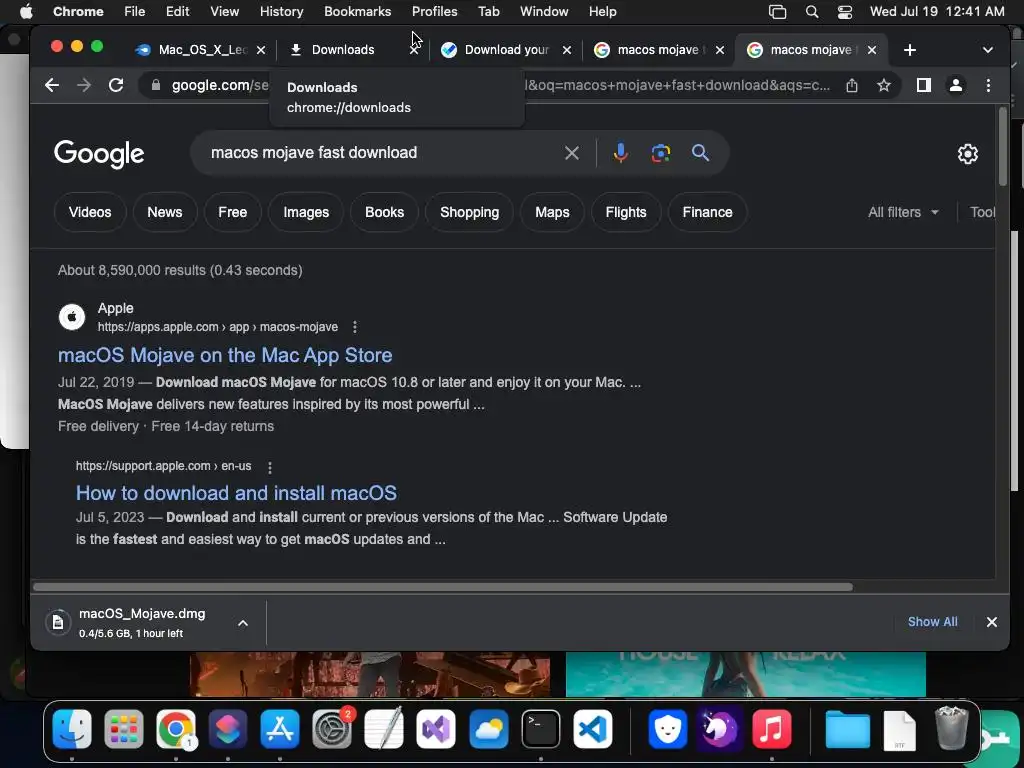Open the File menu
Viewport: 1024px width, 768px height.
tap(135, 12)
